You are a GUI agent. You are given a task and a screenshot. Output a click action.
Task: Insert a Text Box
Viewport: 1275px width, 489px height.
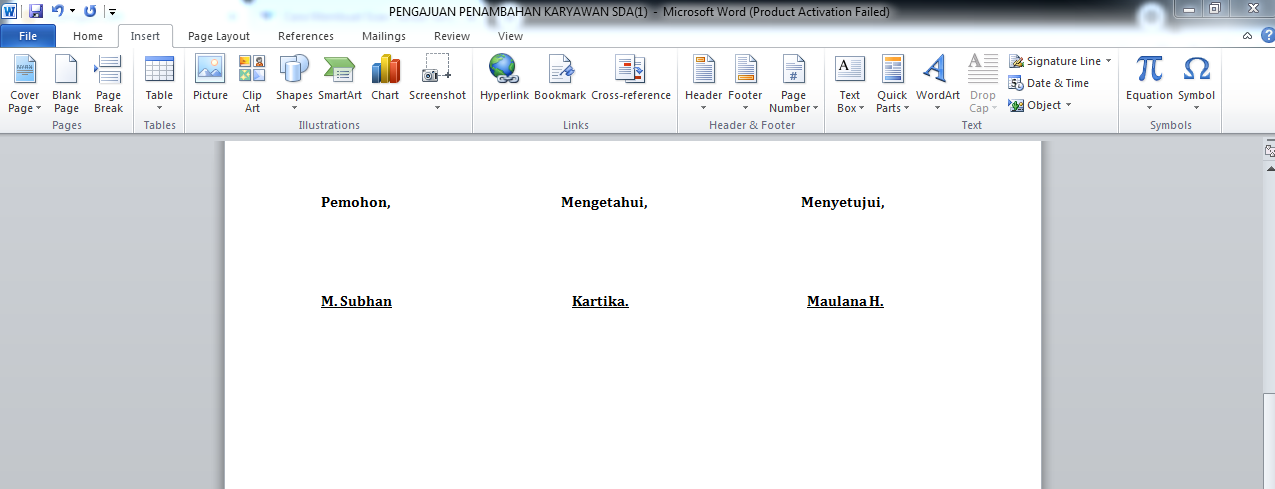(x=849, y=84)
